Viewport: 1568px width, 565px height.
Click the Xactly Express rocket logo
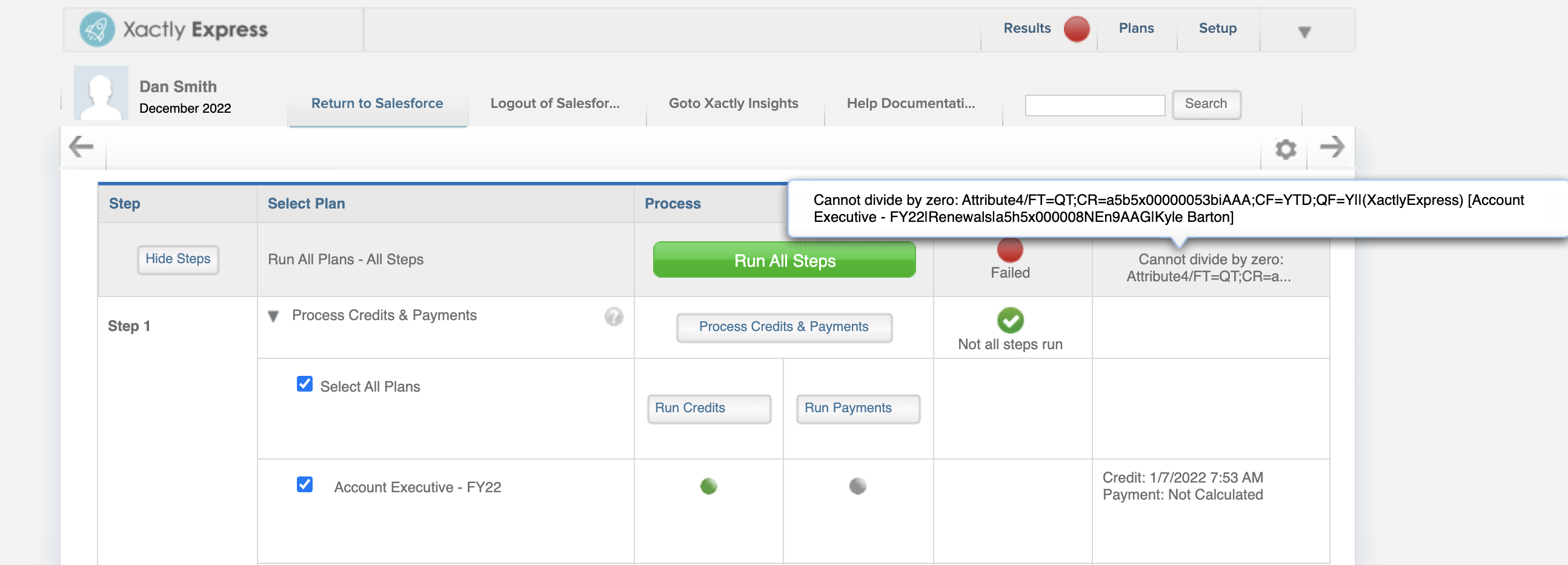point(97,29)
